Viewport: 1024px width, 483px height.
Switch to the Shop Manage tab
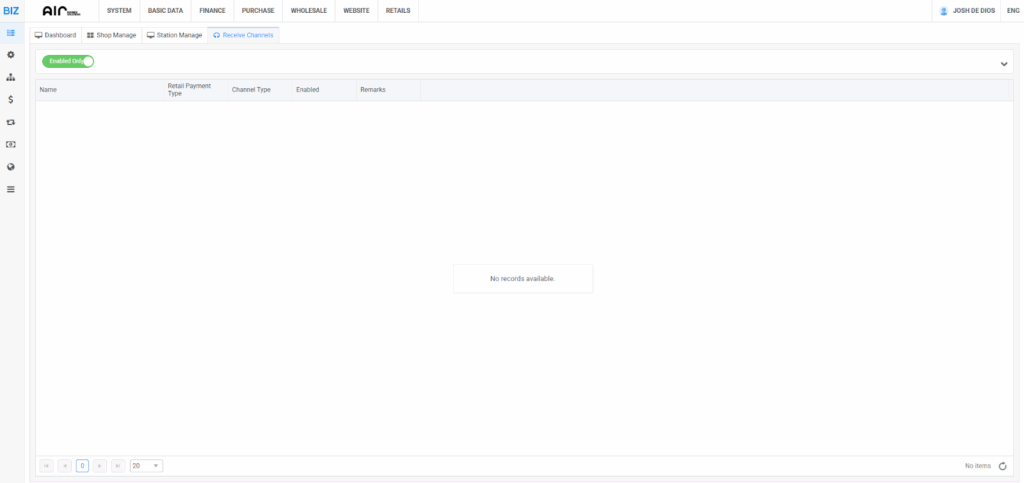coord(111,35)
